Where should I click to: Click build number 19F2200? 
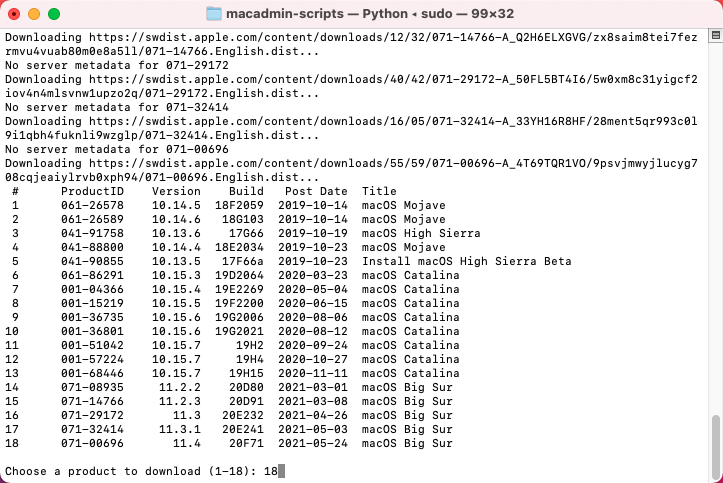[x=239, y=303]
